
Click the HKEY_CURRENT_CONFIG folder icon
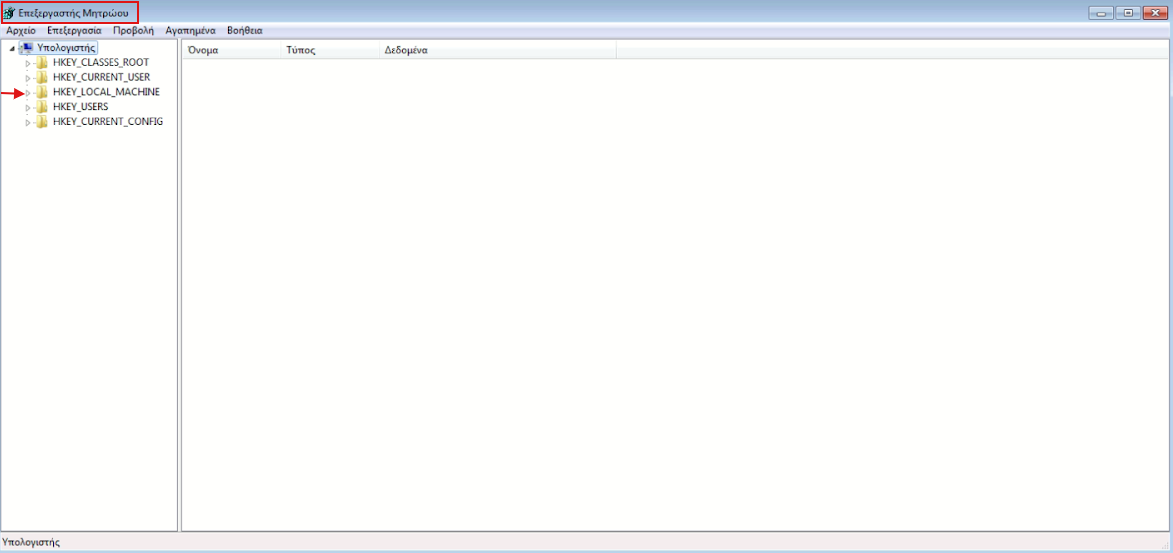42,122
